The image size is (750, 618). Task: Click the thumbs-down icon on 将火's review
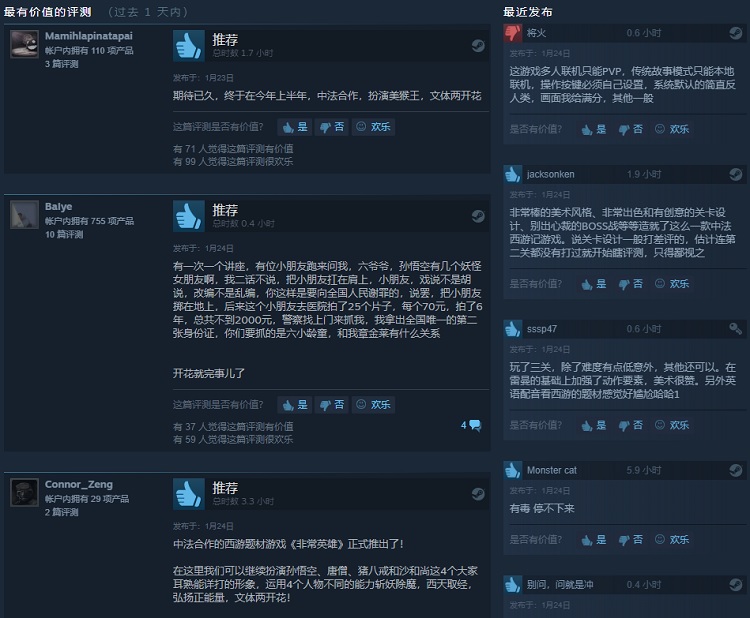coord(513,33)
